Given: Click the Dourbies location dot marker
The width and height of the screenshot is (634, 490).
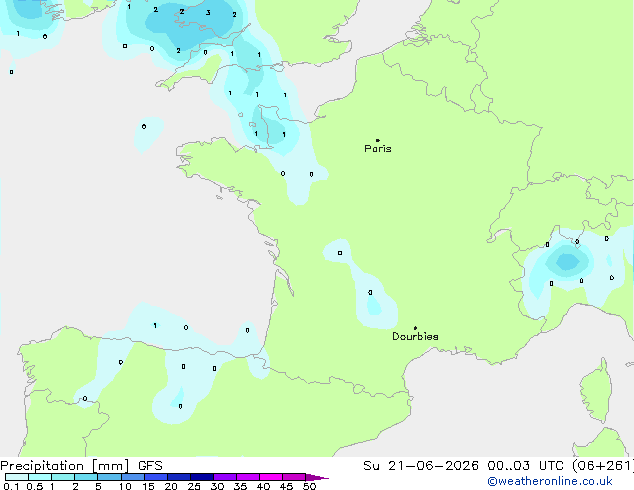Looking at the screenshot, I should tap(415, 328).
